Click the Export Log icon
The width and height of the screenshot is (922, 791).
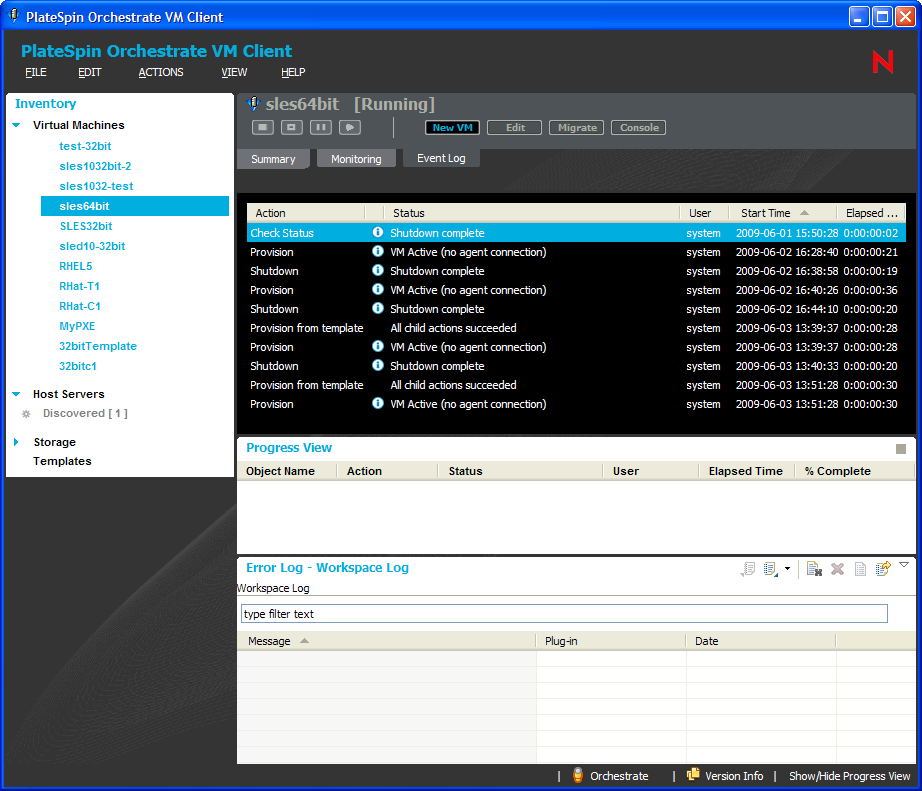tap(883, 569)
